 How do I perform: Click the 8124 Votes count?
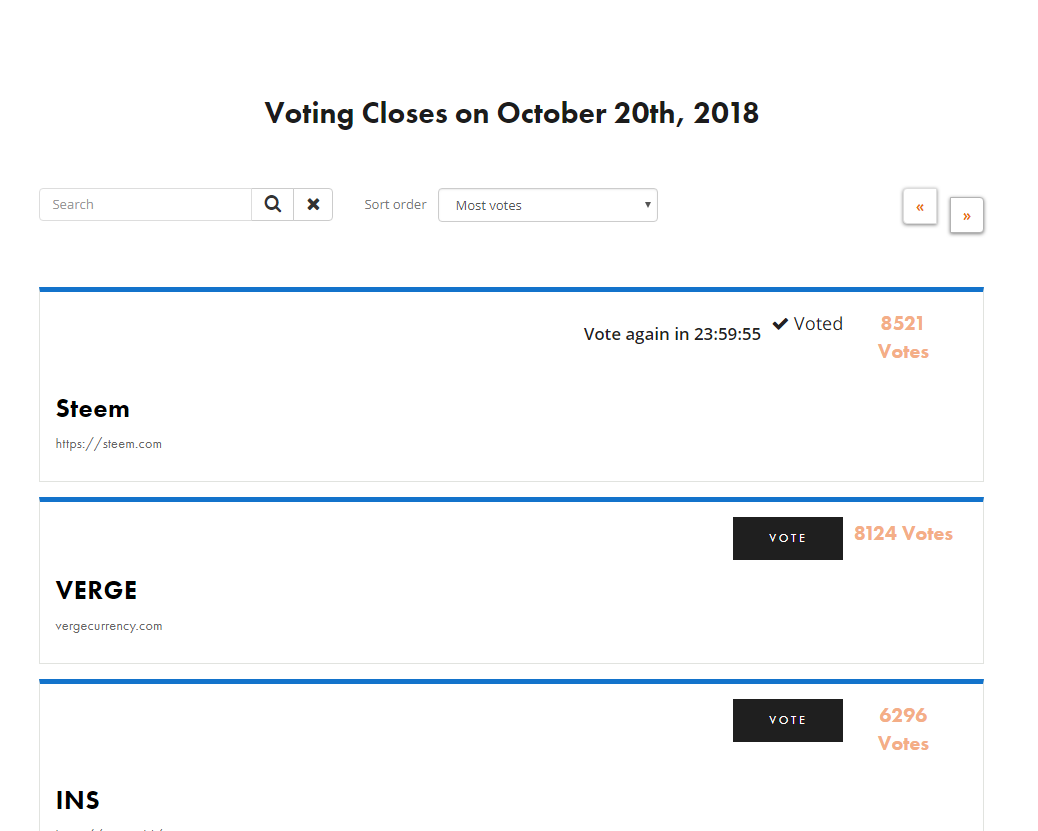pos(903,534)
